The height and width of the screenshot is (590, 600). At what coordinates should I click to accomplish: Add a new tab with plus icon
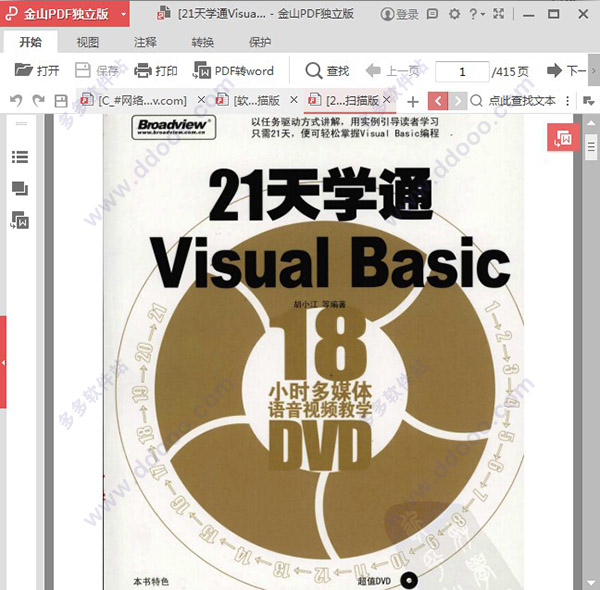point(413,102)
